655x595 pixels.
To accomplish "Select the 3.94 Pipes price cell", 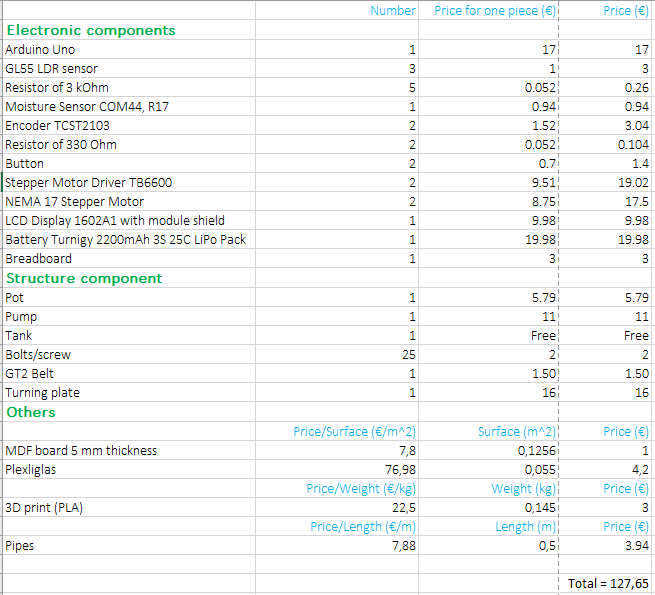I will click(605, 545).
